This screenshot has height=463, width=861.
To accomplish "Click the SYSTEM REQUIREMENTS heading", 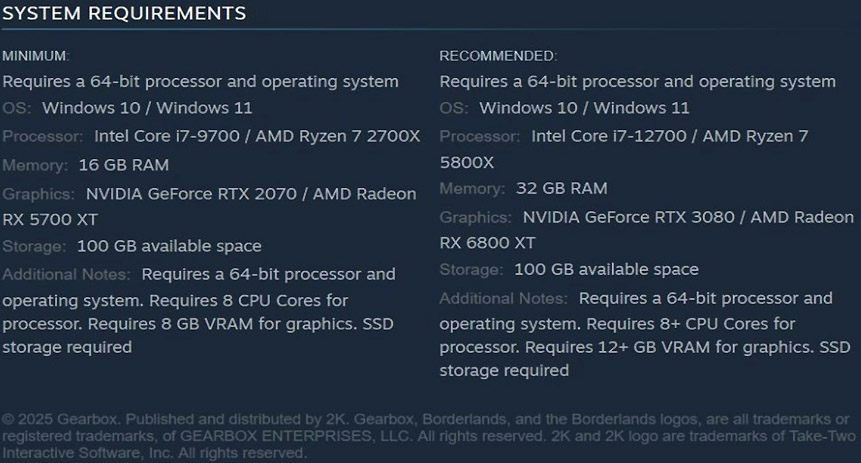I will pyautogui.click(x=124, y=13).
